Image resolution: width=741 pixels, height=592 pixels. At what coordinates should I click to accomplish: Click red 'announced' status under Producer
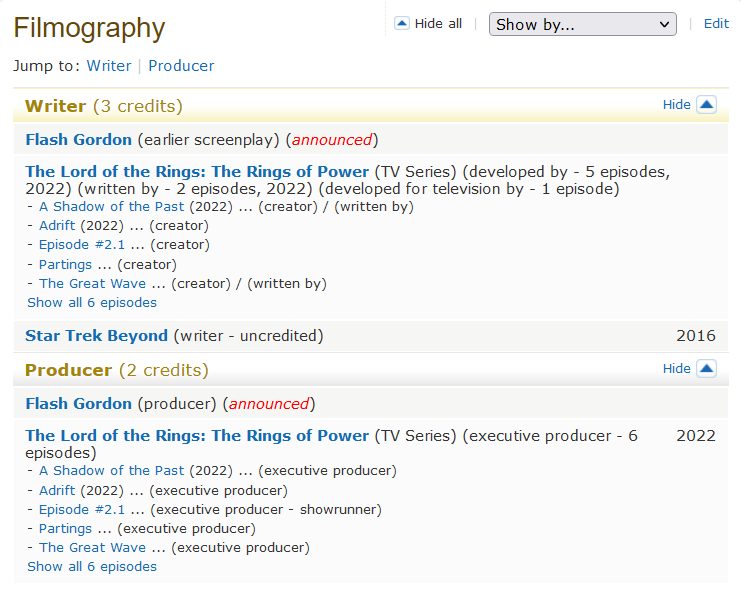(268, 404)
